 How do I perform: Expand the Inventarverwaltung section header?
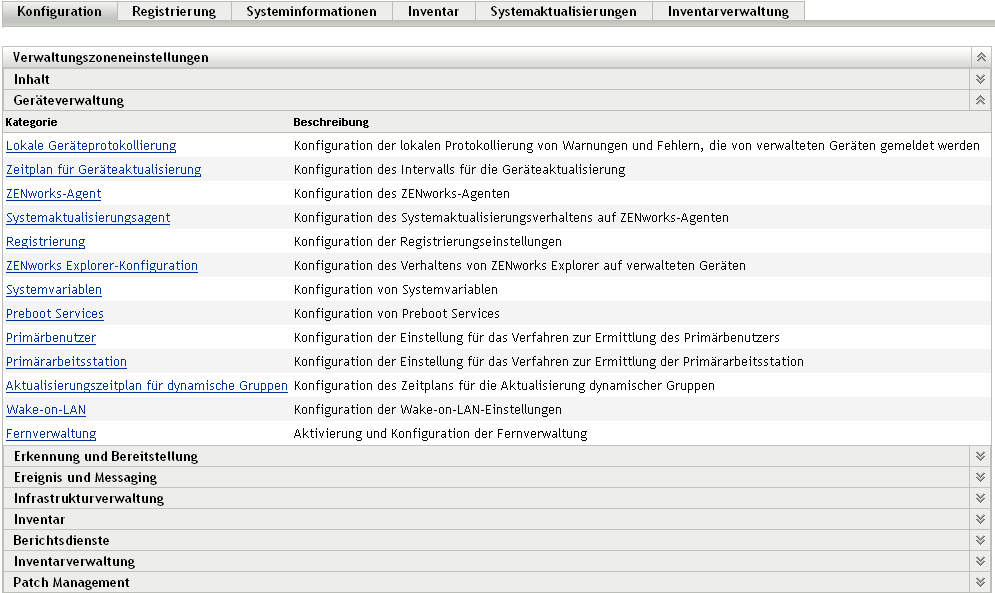point(74,562)
